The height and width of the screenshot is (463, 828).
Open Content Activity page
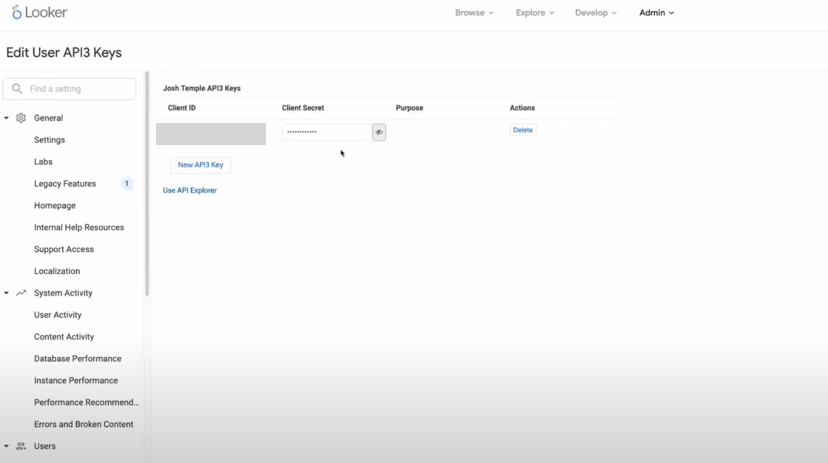coord(64,337)
